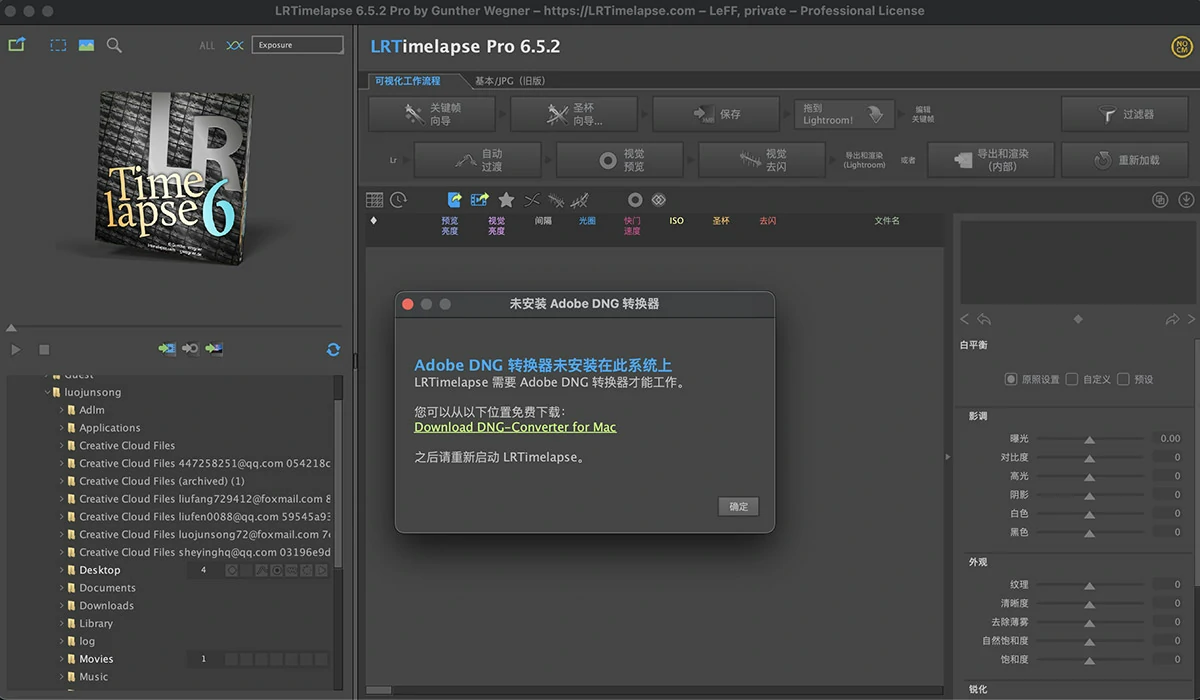Viewport: 1200px width, 700px height.
Task: Click the 重新加载 button
Action: 1125,160
